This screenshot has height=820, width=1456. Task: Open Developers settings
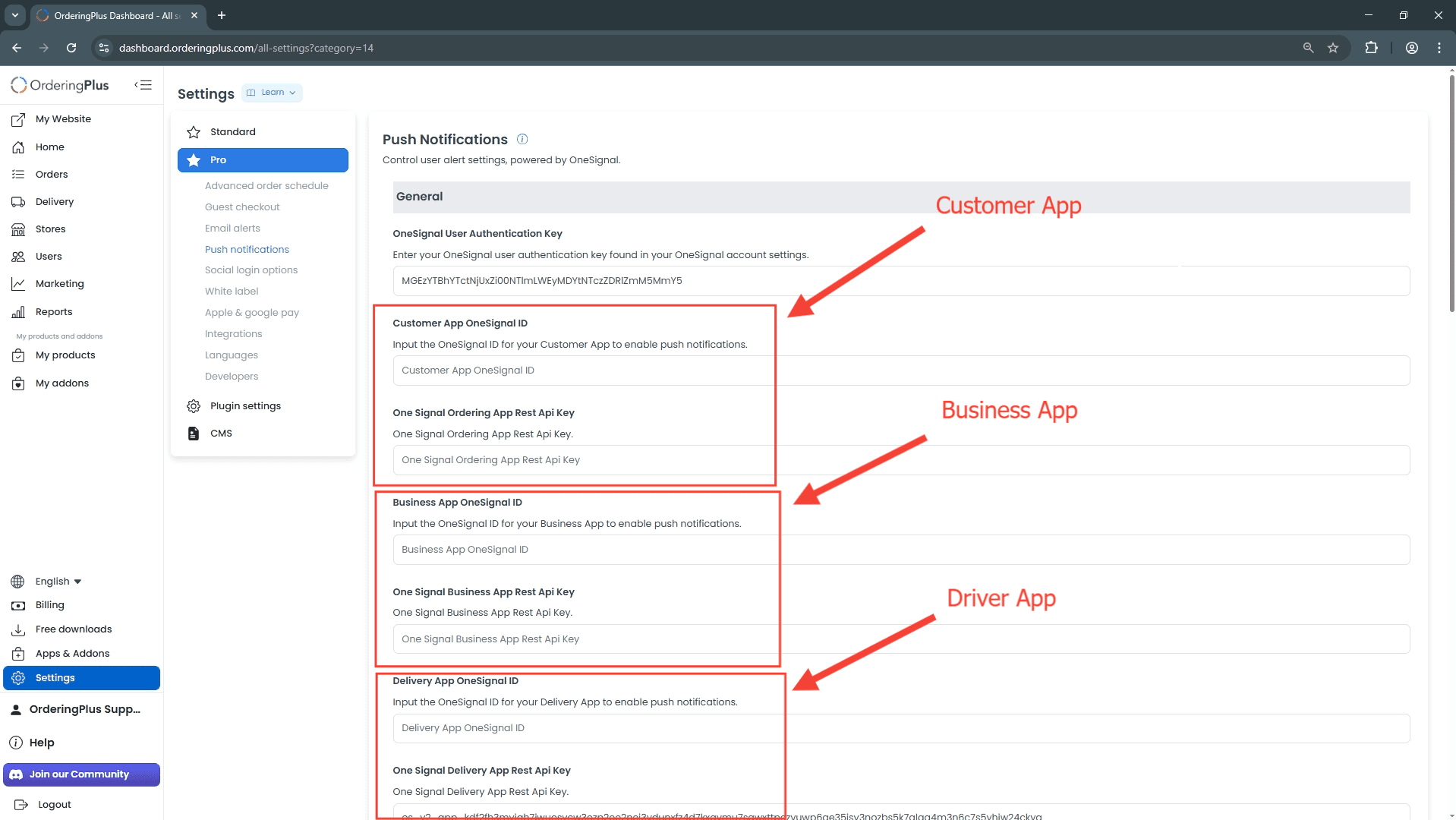(232, 377)
